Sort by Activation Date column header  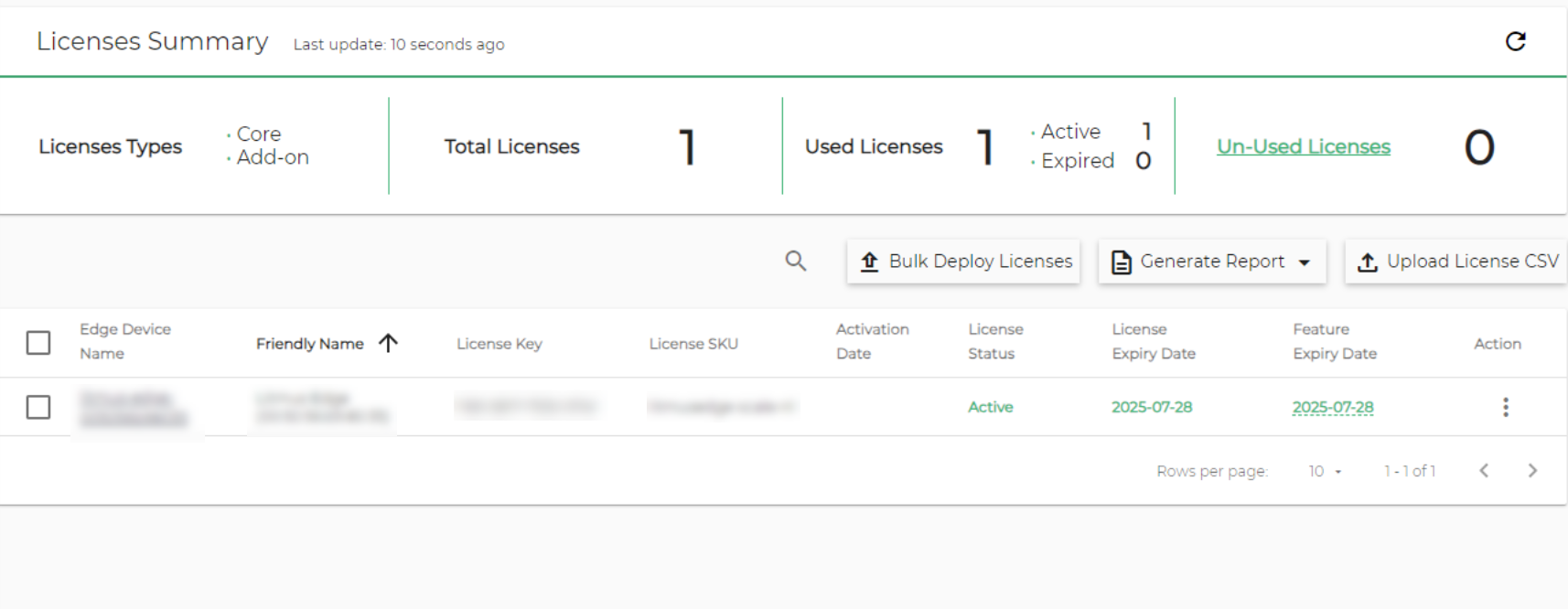(873, 341)
